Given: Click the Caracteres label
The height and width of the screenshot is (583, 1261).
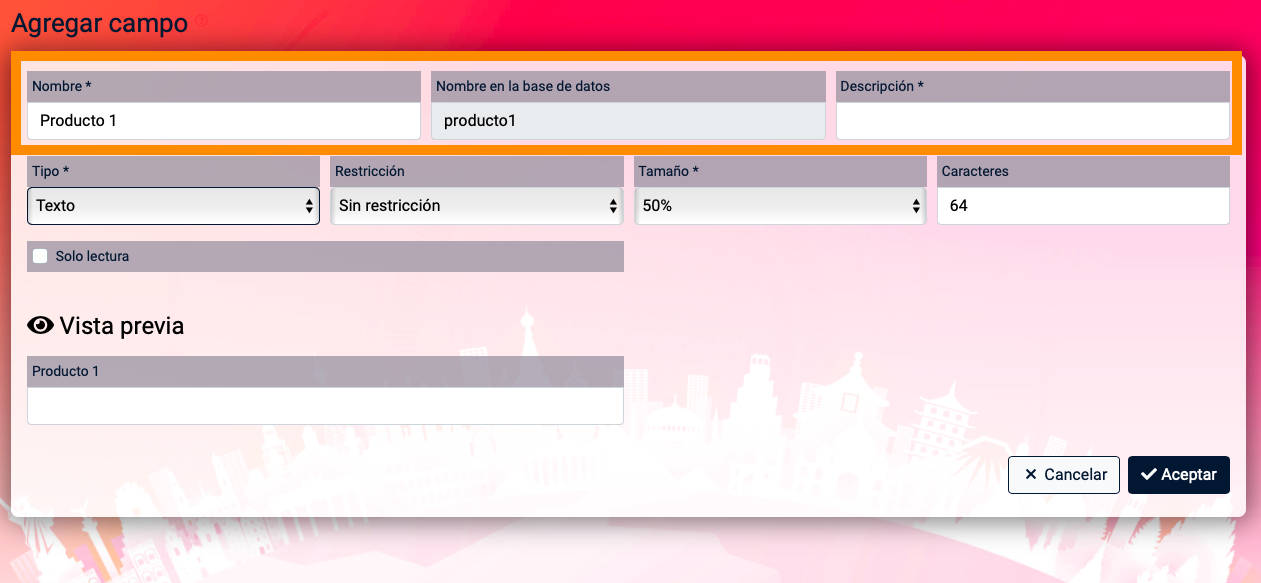Looking at the screenshot, I should coord(975,171).
